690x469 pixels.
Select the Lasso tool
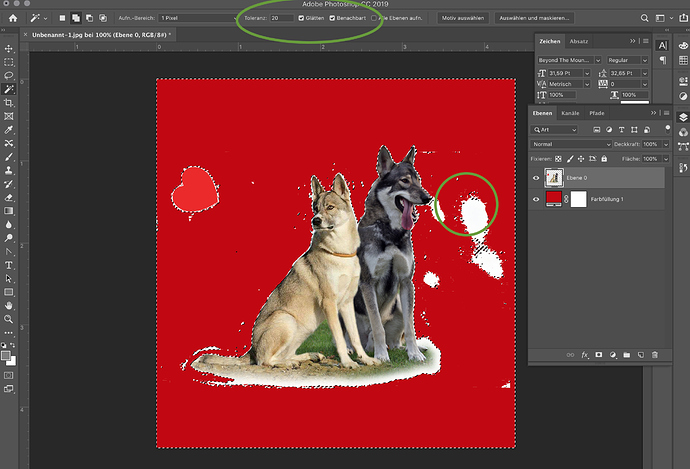point(9,75)
